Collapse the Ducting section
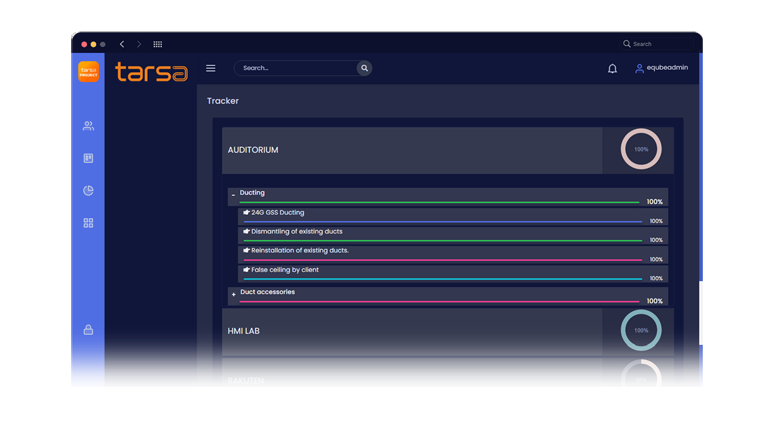This screenshot has width=768, height=432. [233, 196]
